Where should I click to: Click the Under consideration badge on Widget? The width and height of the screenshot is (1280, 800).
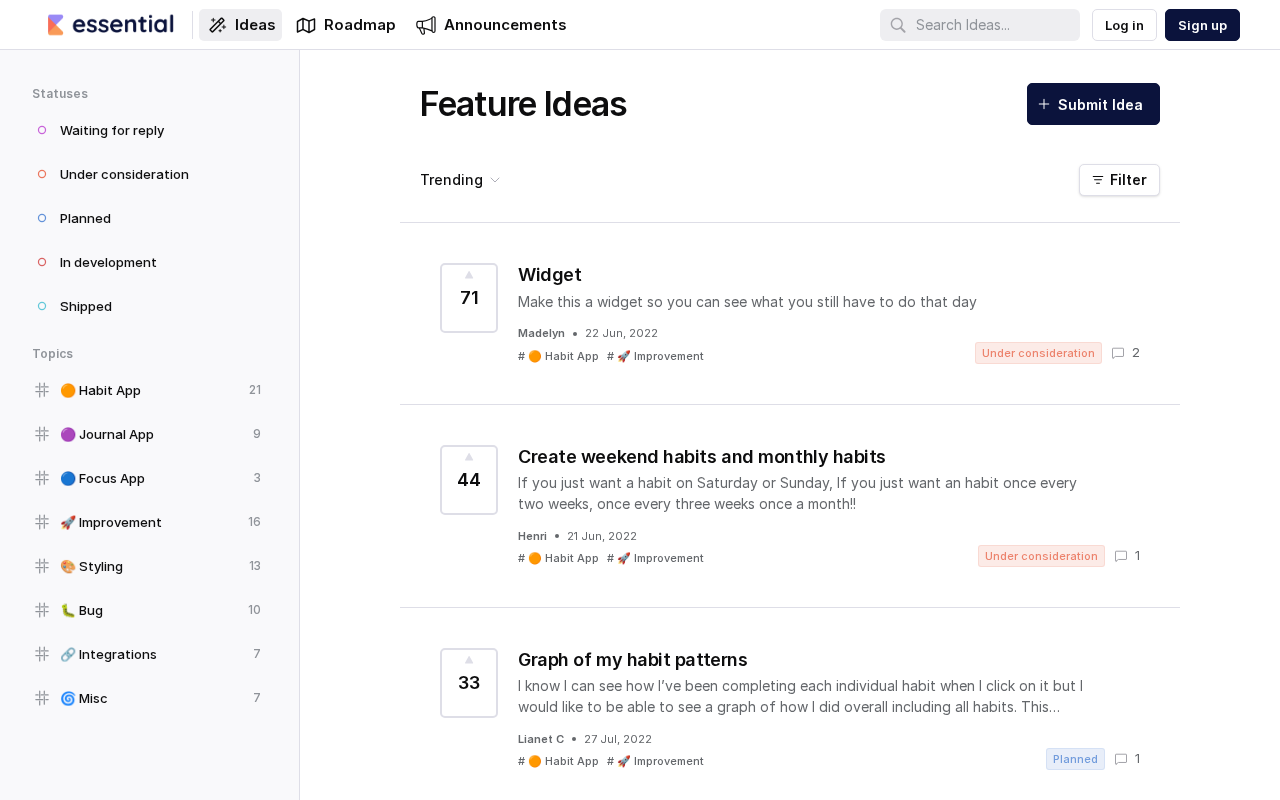[x=1038, y=353]
